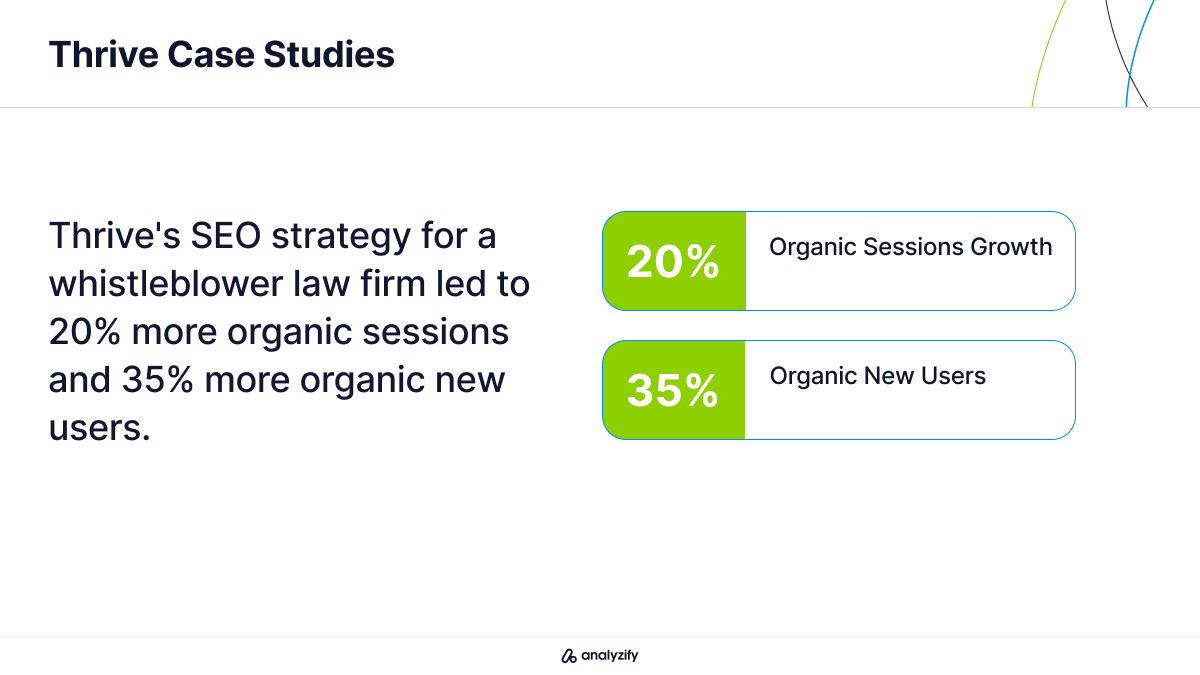This screenshot has height=675, width=1200.
Task: Click the Organic Sessions Growth stat card
Action: pyautogui.click(x=839, y=261)
